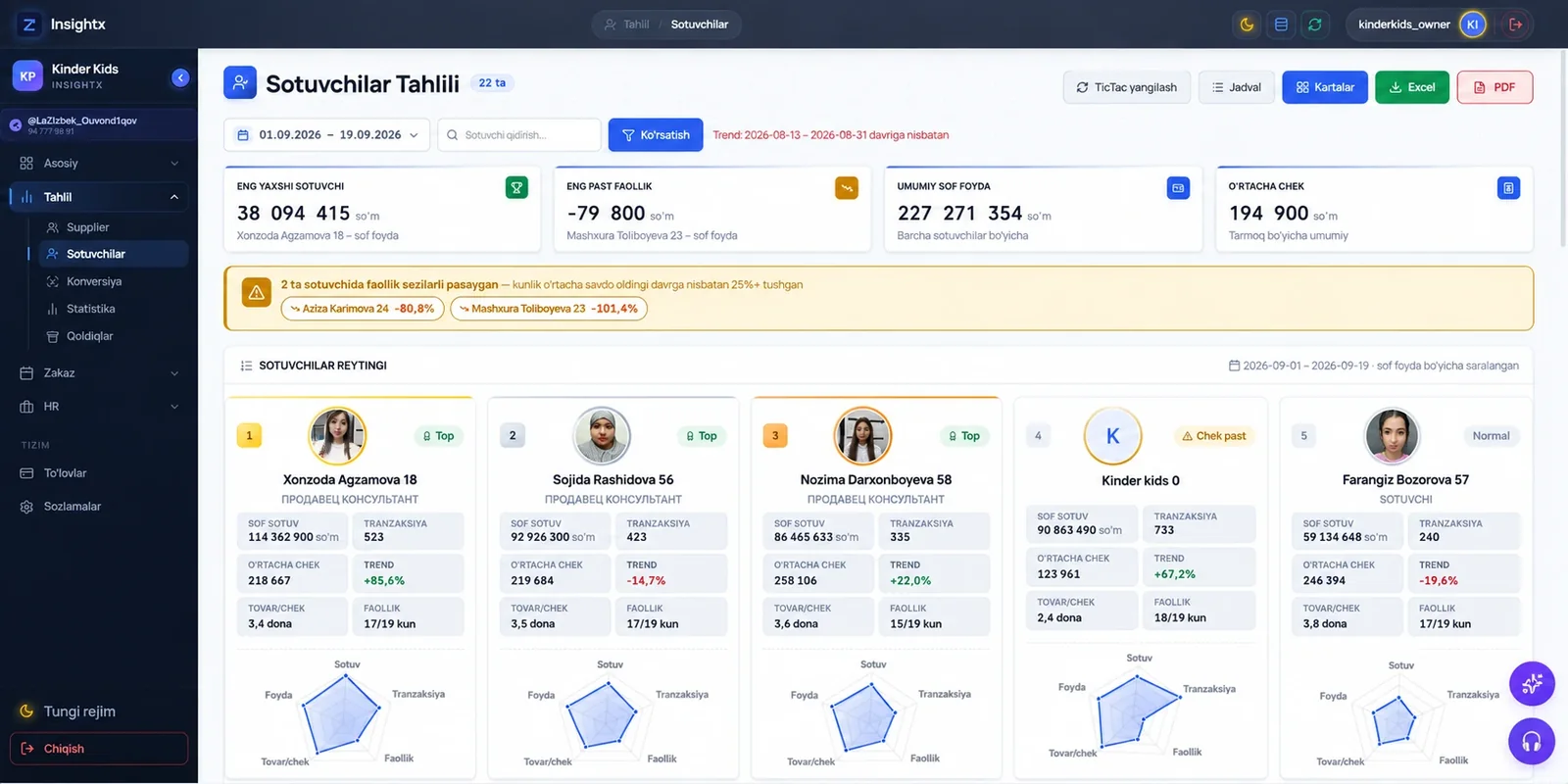Click the green refresh icon in header
The image size is (1568, 784).
(x=1315, y=24)
